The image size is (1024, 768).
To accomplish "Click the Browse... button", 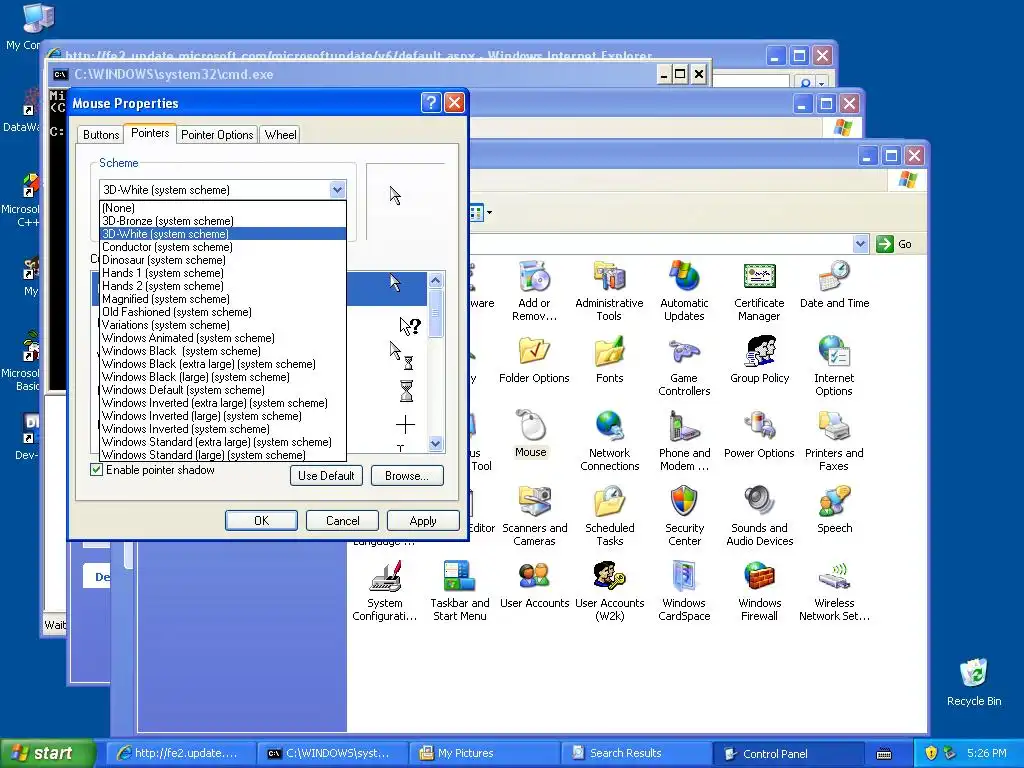I will (x=407, y=475).
